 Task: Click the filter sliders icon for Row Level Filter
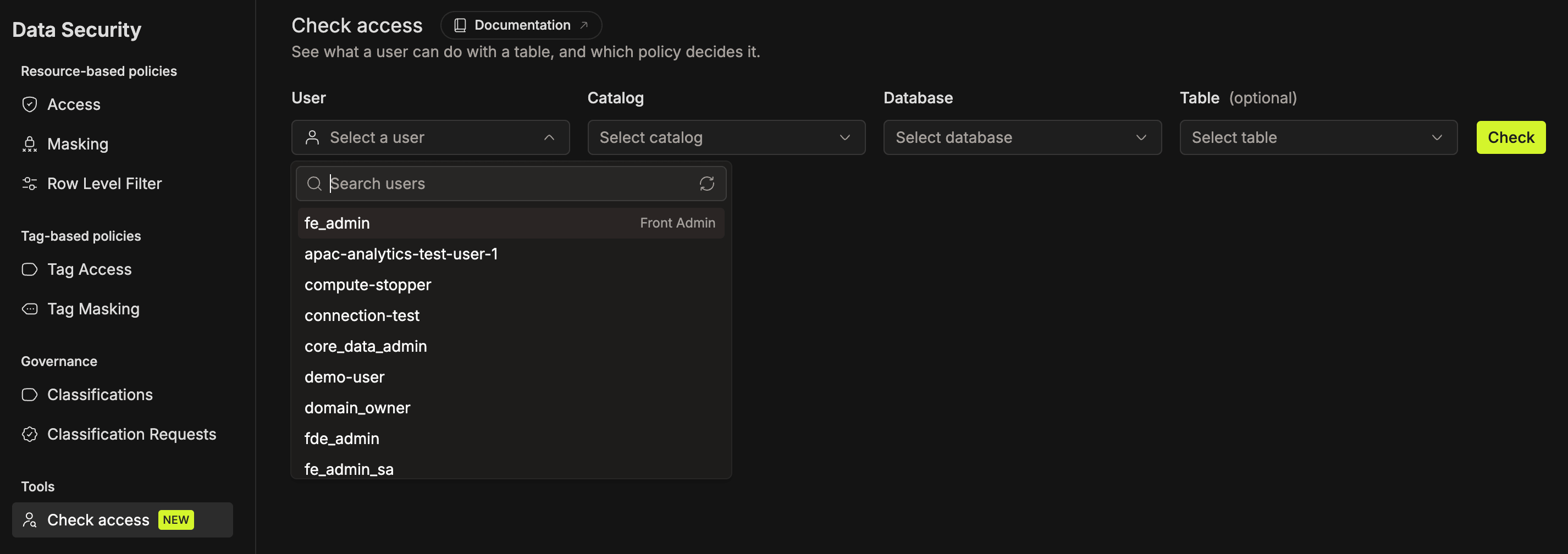pos(29,184)
